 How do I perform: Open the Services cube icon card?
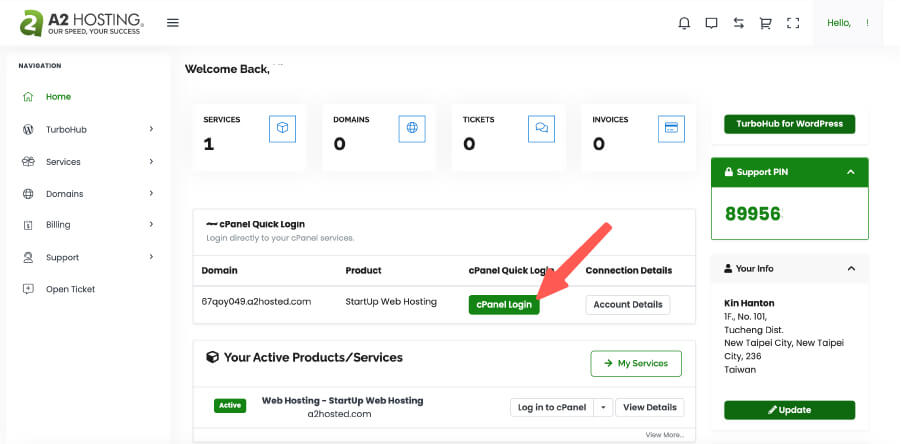click(x=282, y=128)
